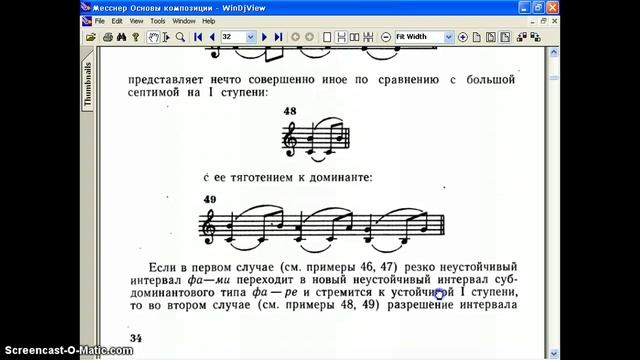Minimize the inner document window
The image size is (640, 360).
coord(533,21)
